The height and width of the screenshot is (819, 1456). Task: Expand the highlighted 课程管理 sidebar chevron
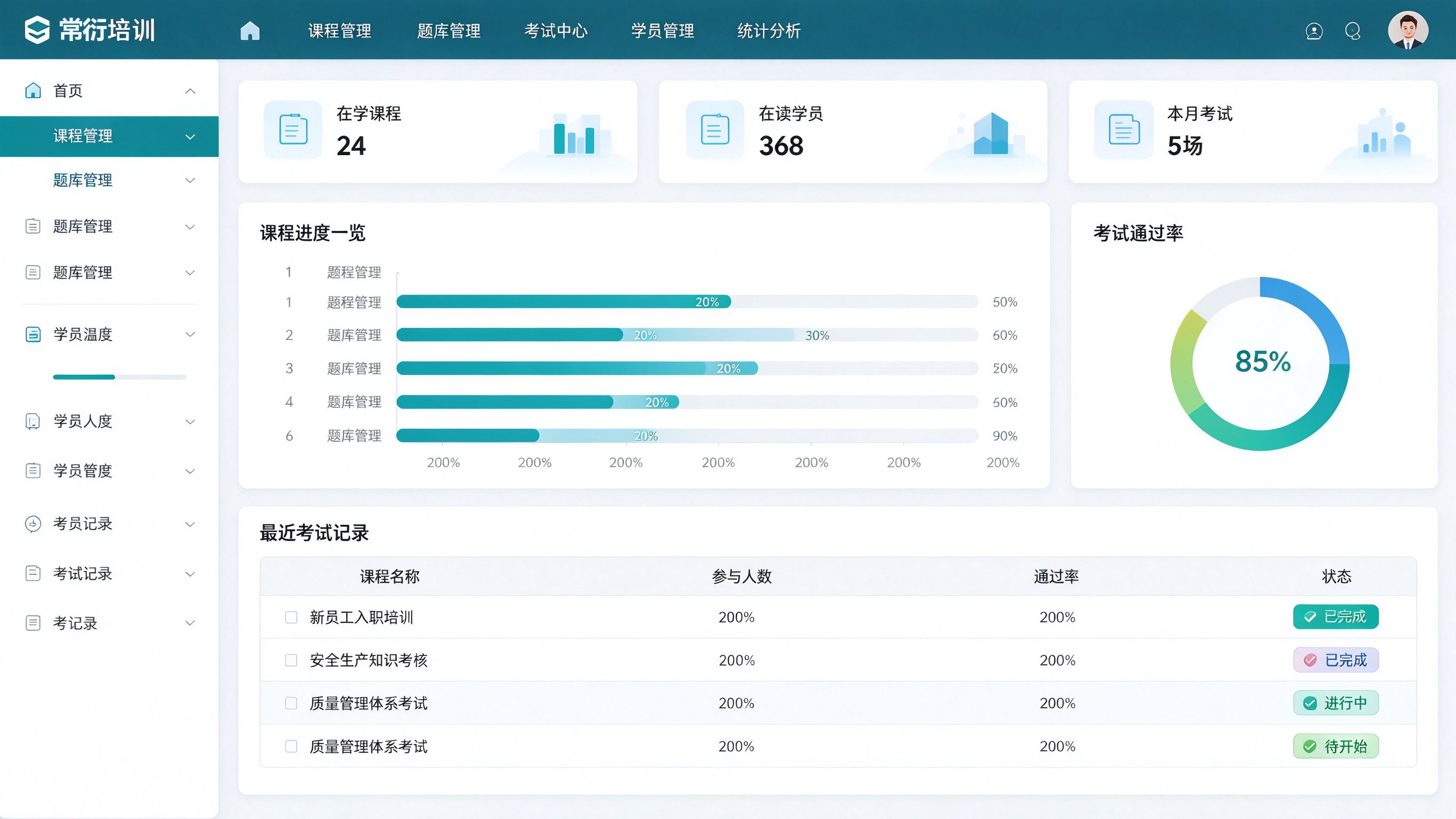pos(190,137)
